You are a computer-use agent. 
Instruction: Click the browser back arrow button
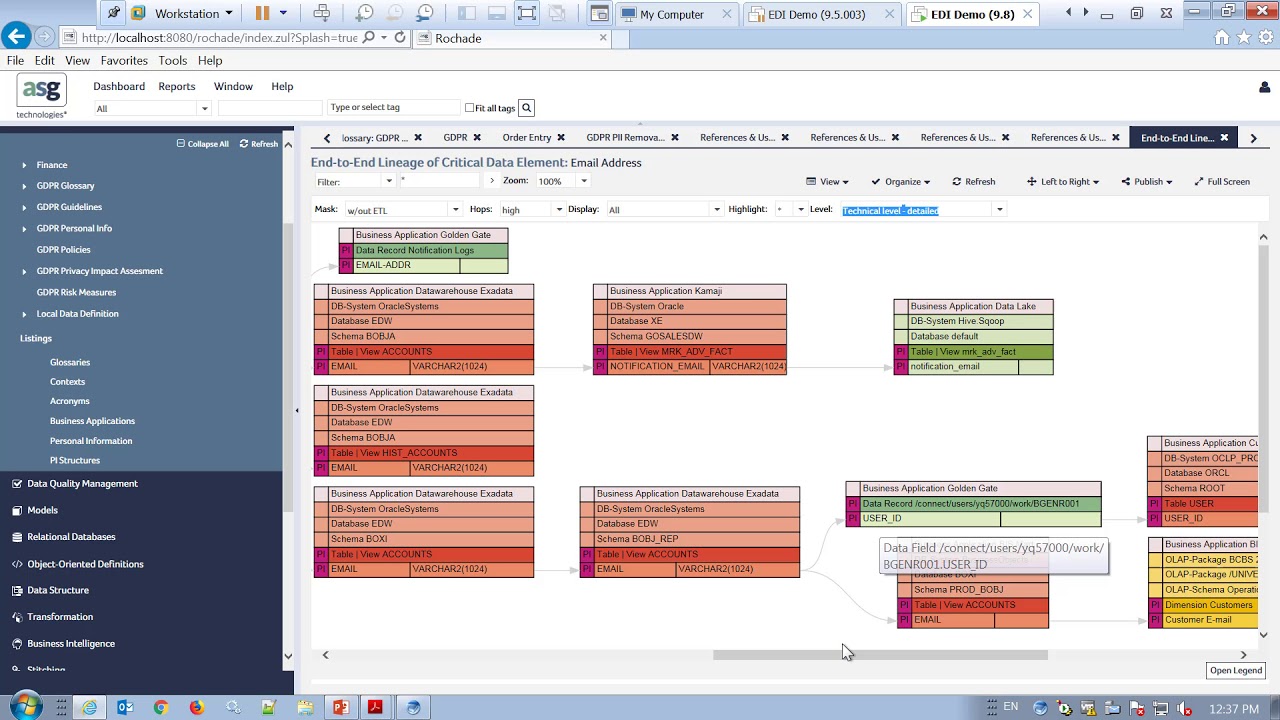pyautogui.click(x=15, y=37)
